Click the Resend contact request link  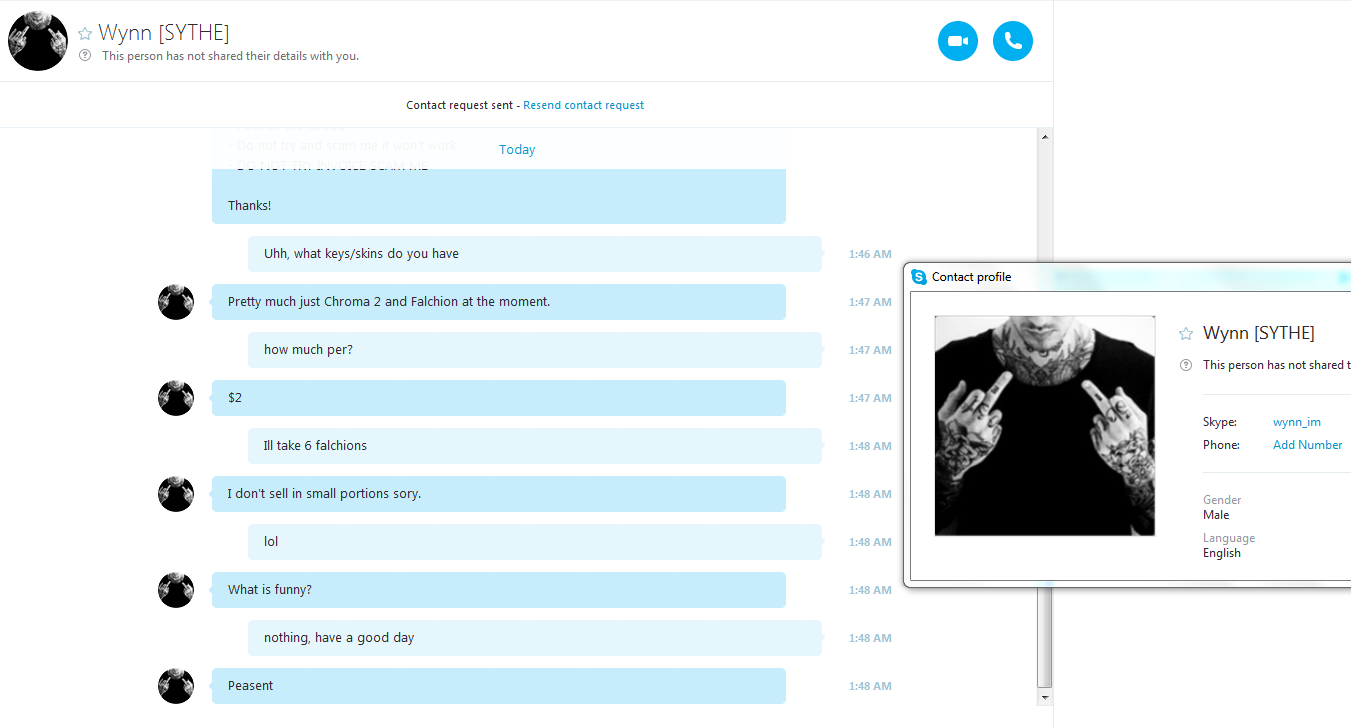point(583,105)
